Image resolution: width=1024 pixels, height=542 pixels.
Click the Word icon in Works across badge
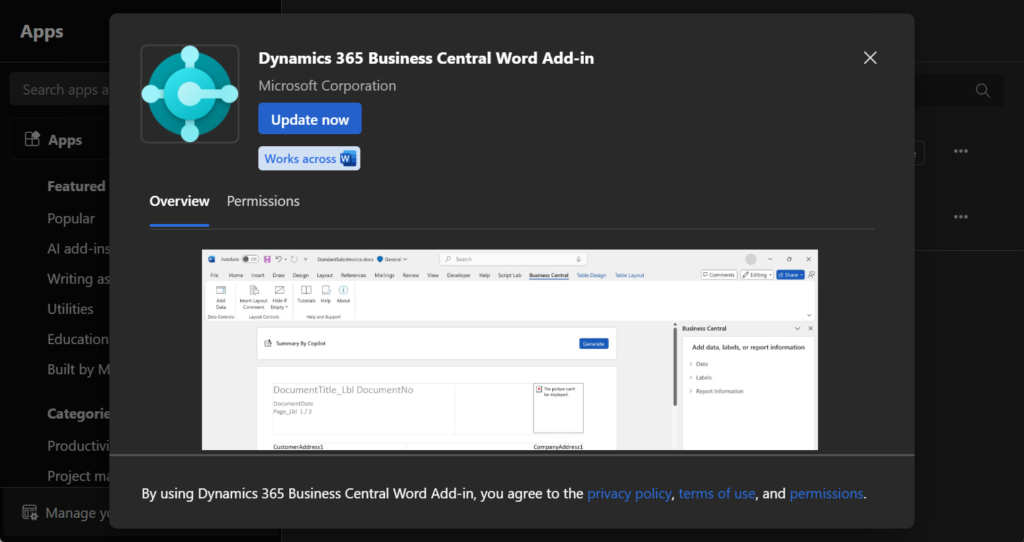click(348, 159)
